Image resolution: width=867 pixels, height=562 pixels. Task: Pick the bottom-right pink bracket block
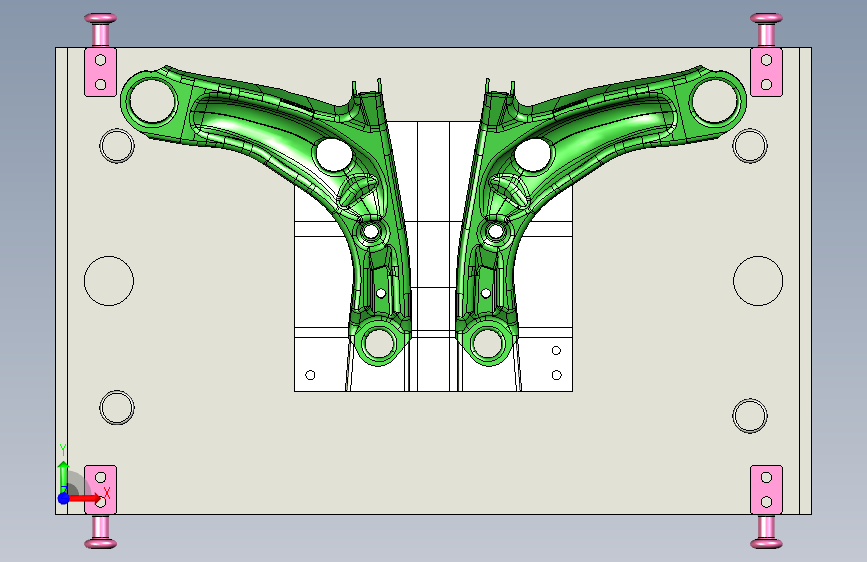(x=766, y=490)
